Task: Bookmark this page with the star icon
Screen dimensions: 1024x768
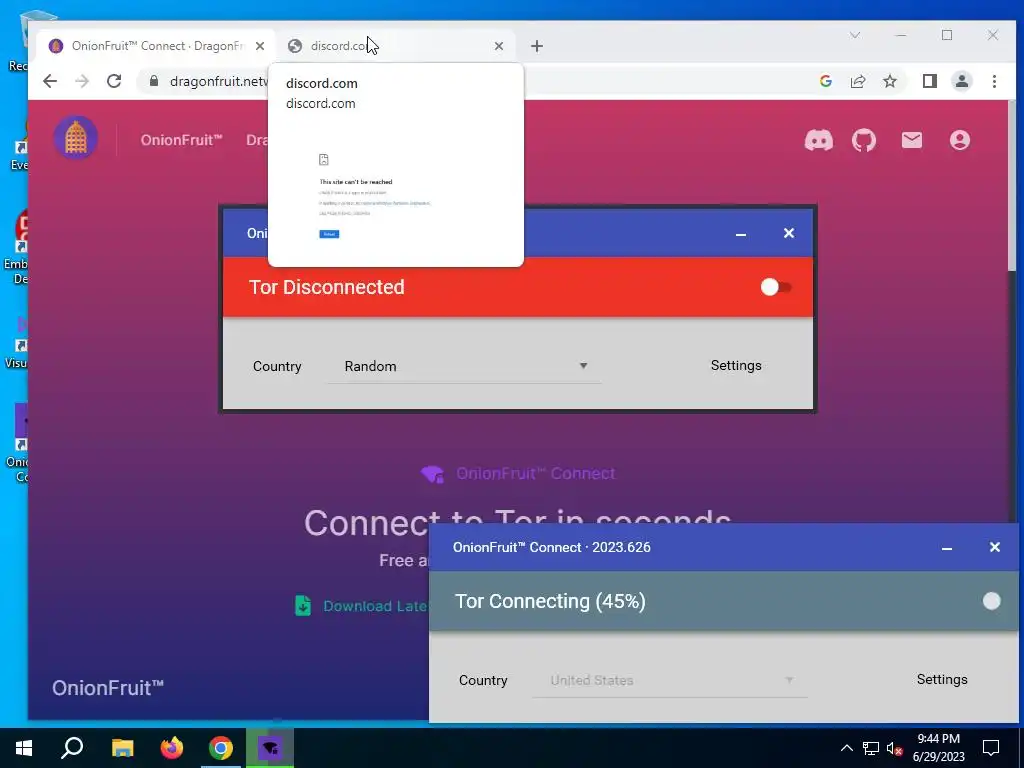Action: 889,81
